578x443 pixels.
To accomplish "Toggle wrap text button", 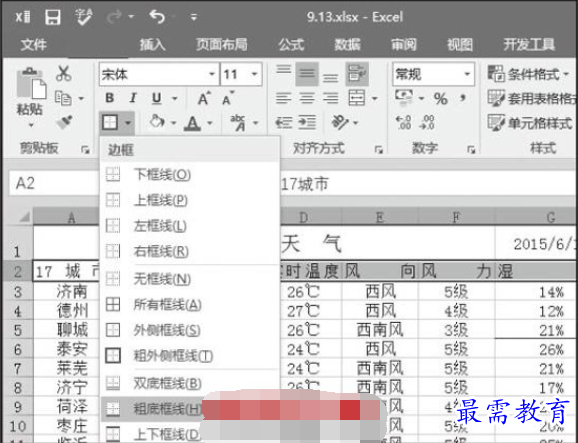I will click(357, 74).
